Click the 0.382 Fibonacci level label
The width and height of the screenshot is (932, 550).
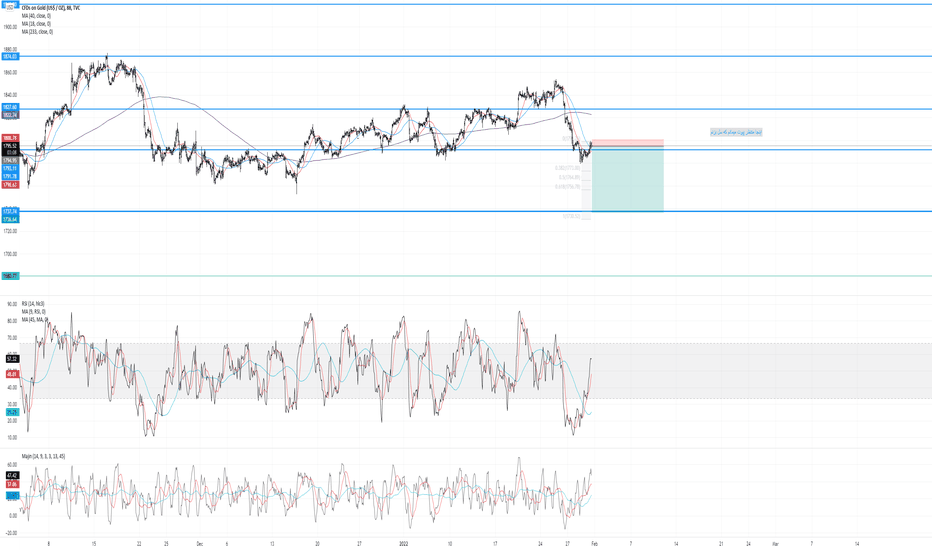coord(568,168)
